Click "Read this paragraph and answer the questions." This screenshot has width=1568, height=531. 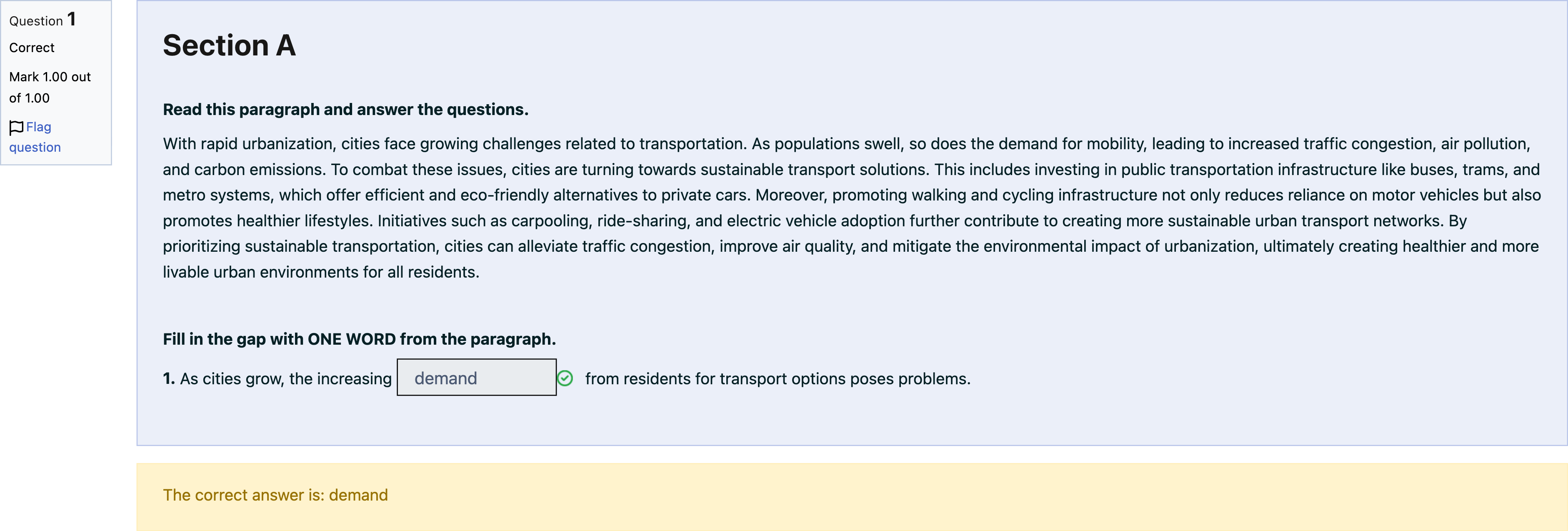point(345,110)
